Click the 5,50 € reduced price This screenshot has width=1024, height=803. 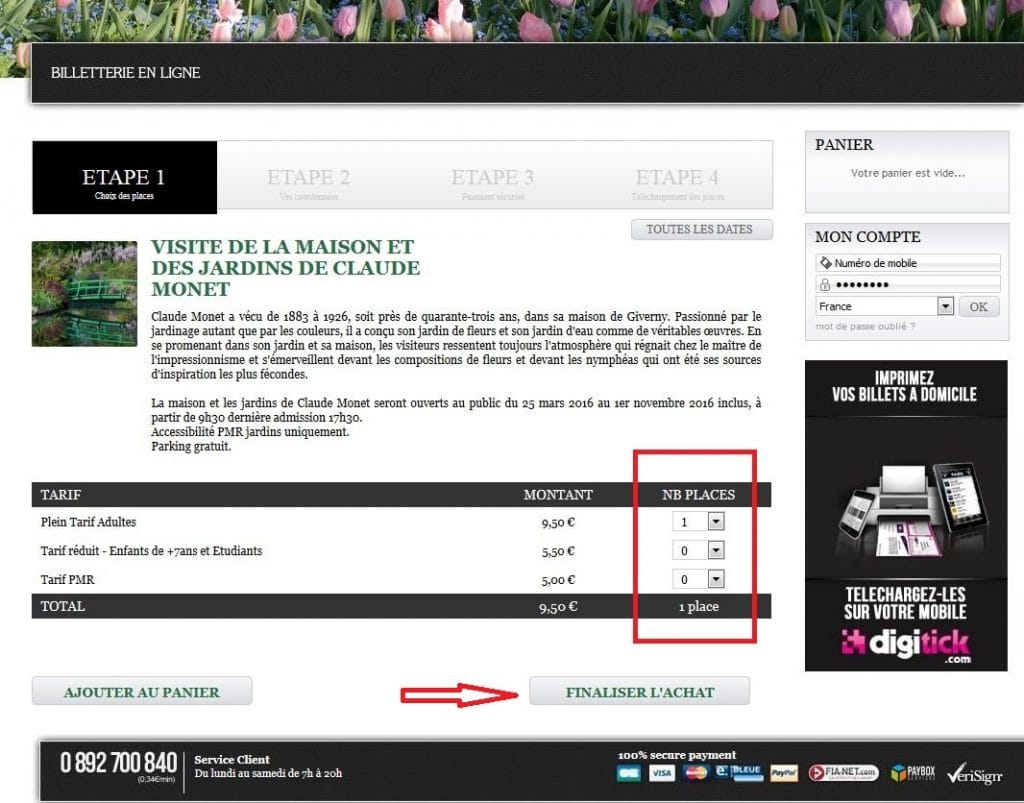pos(558,551)
